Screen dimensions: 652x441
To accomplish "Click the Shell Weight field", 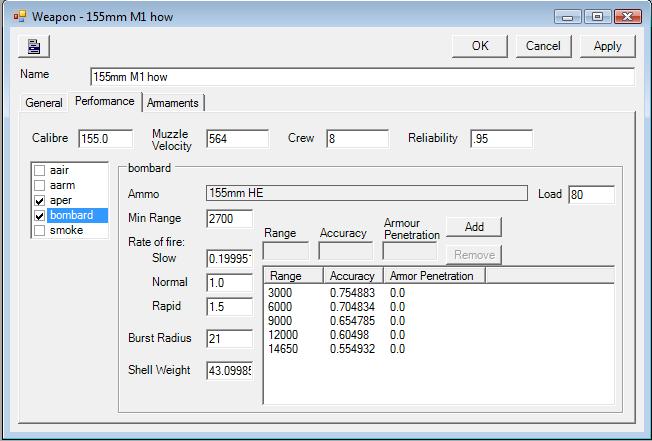I will (230, 370).
